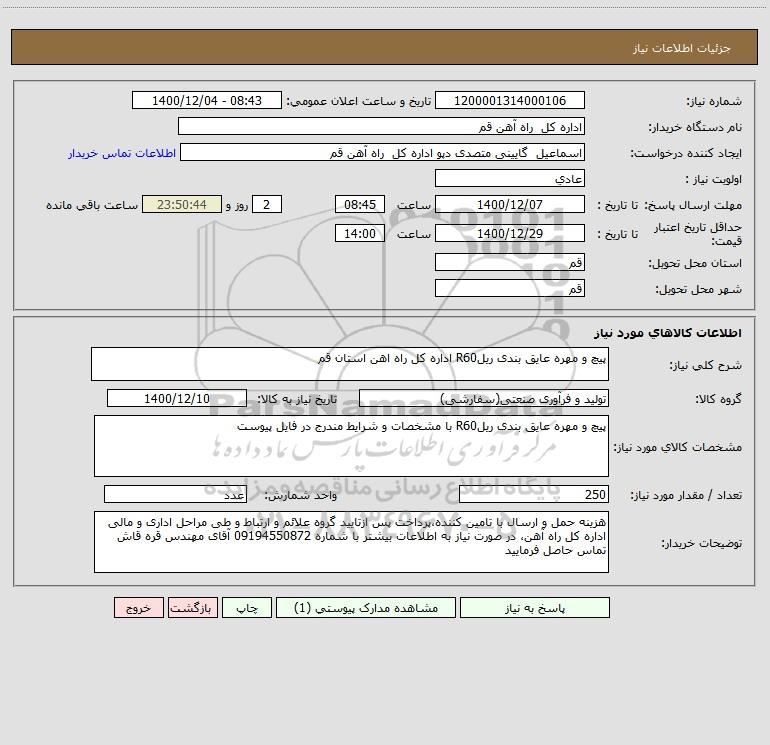Click the نام دستگاه خریدار field
Image resolution: width=770 pixels, height=745 pixels.
click(381, 126)
